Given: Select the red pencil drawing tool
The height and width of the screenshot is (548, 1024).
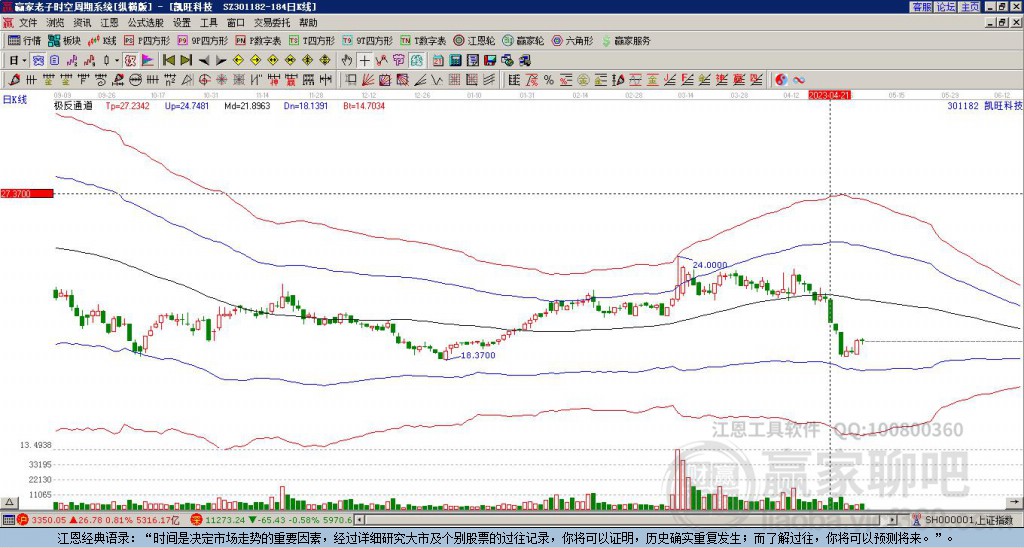Looking at the screenshot, I should (14, 80).
